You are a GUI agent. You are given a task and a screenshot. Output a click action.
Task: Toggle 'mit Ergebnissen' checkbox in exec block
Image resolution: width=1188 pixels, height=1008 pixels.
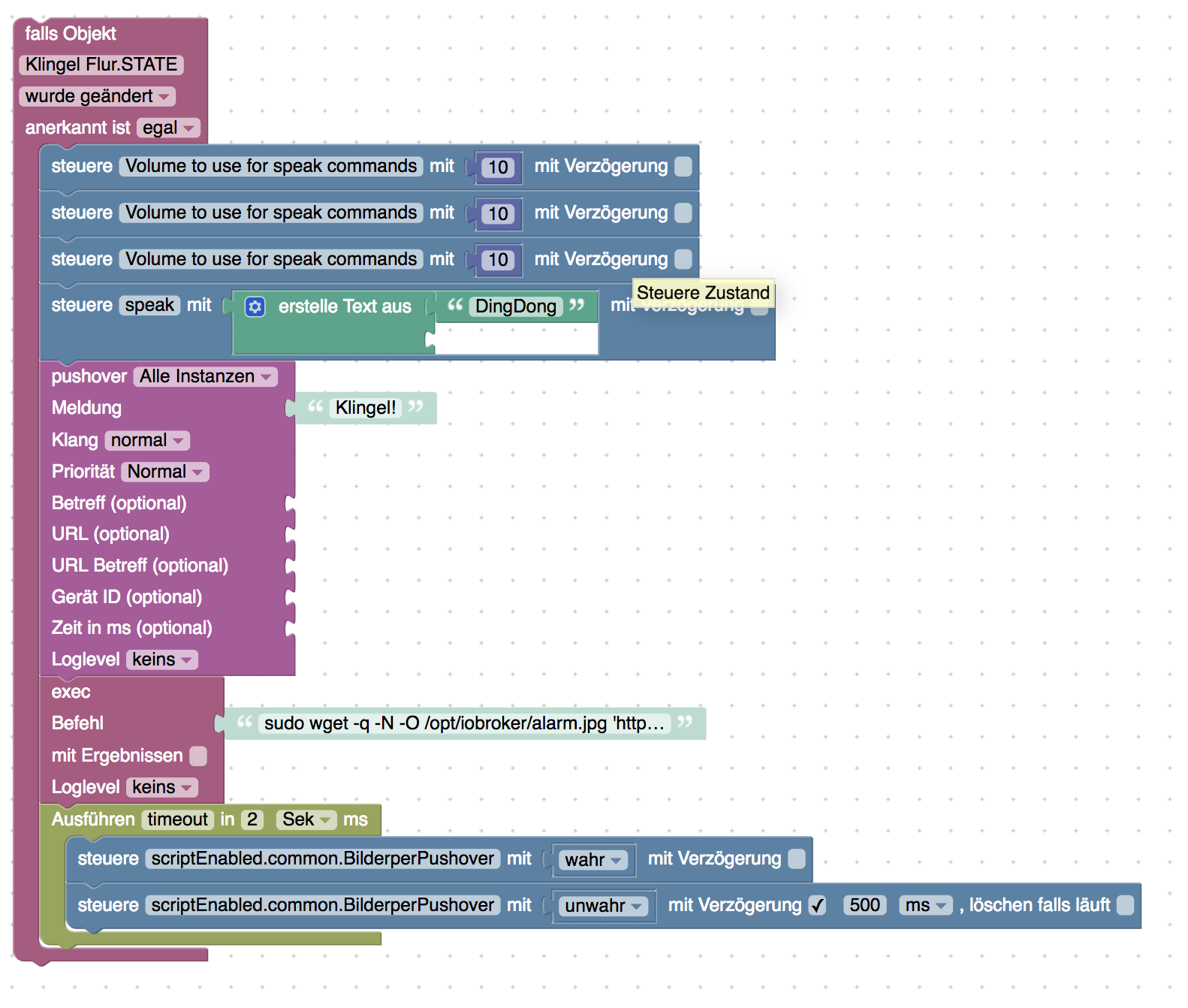tap(198, 756)
